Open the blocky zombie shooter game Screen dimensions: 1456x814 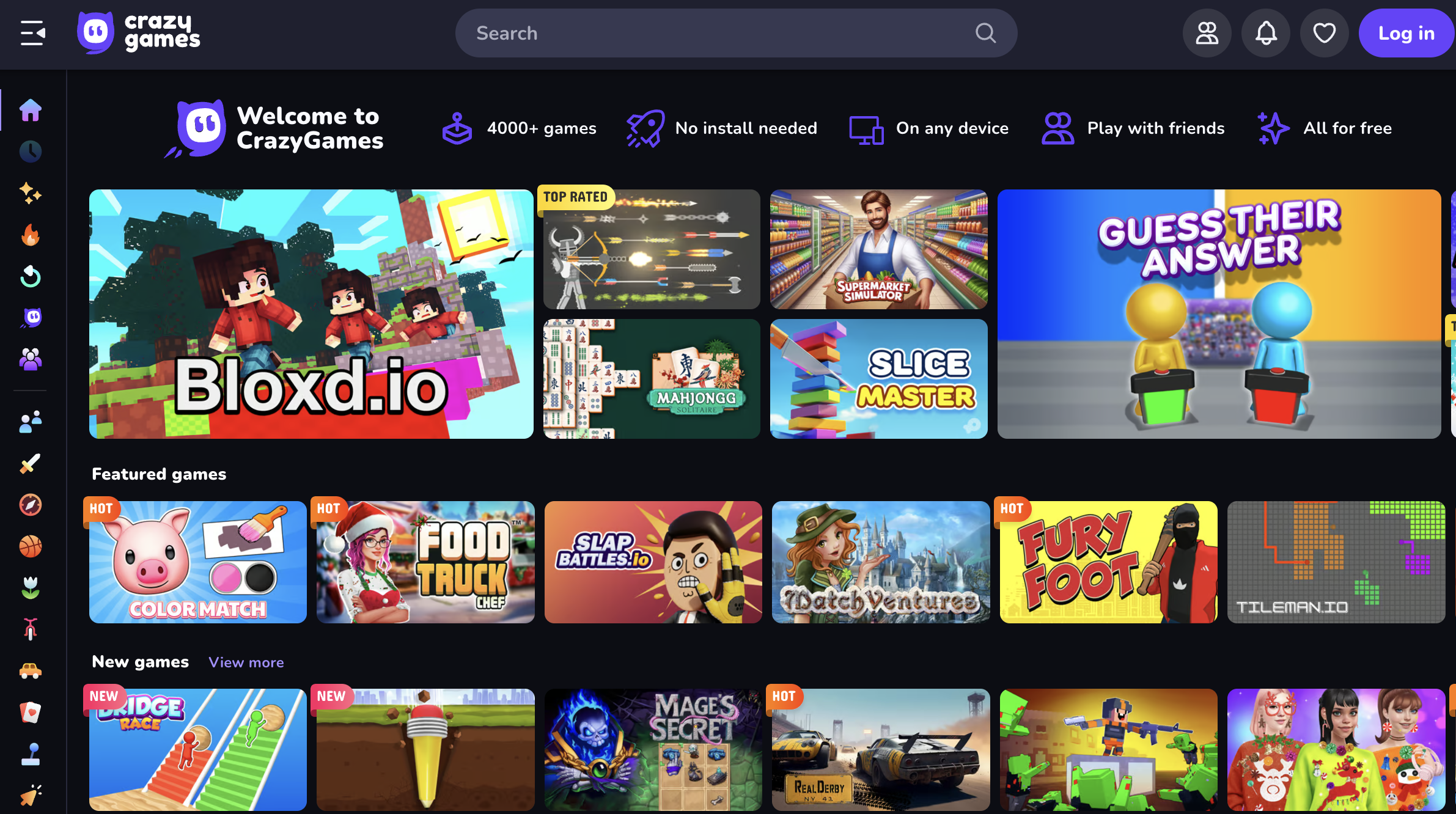pos(1109,750)
